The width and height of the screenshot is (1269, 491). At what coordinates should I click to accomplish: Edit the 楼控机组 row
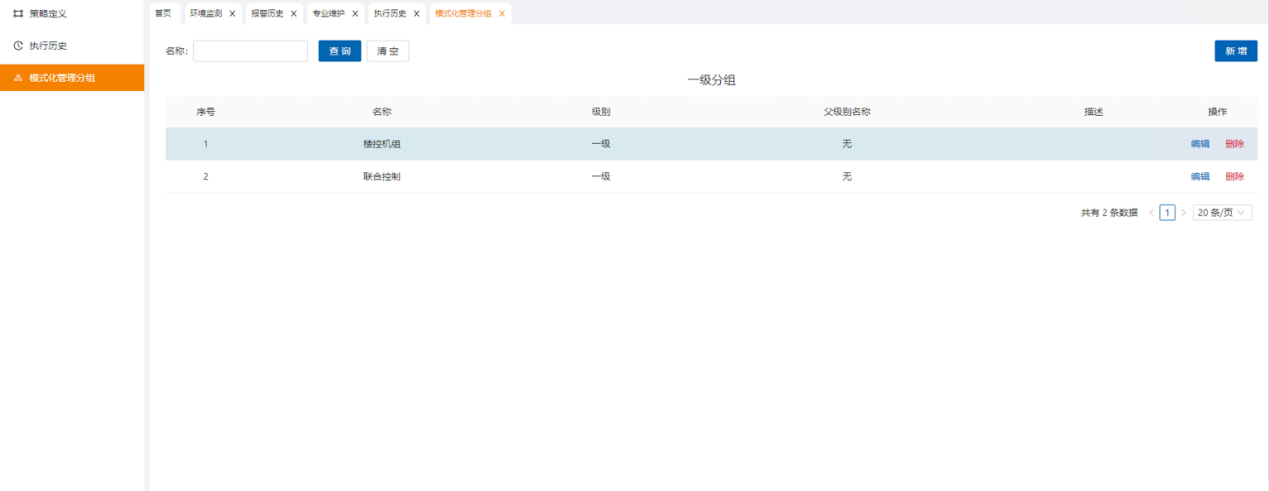pos(1200,144)
